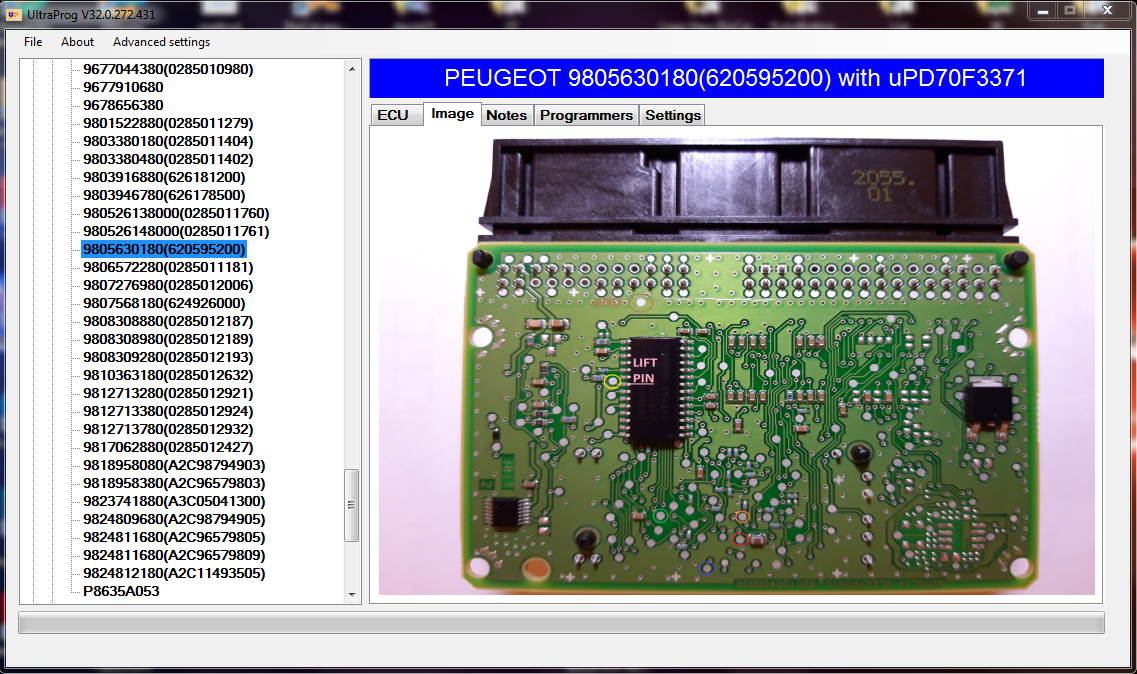Select highlighted item 9805630180(620595200)
Viewport: 1137px width, 674px height.
pyautogui.click(x=164, y=249)
